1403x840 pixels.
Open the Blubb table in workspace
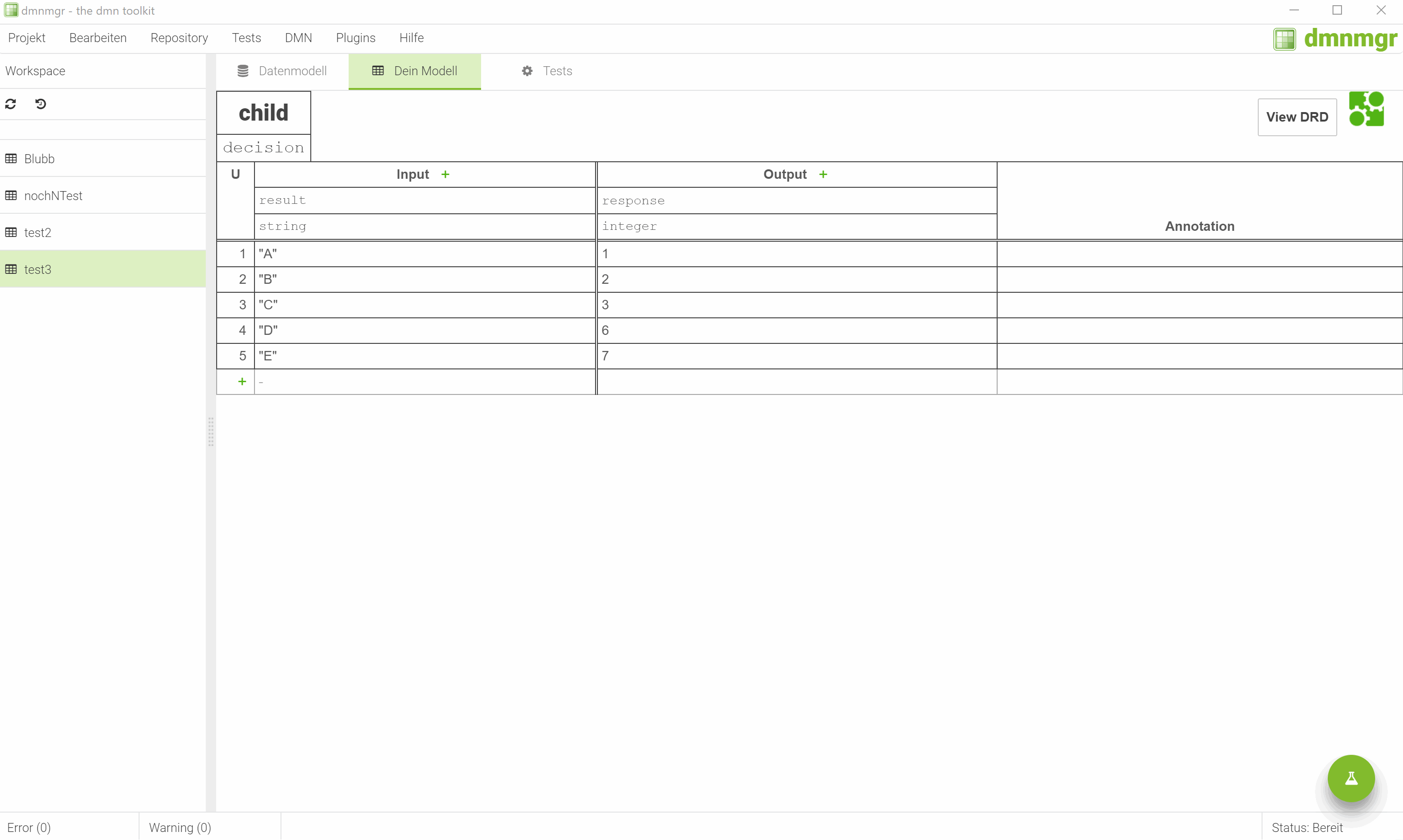pyautogui.click(x=39, y=159)
